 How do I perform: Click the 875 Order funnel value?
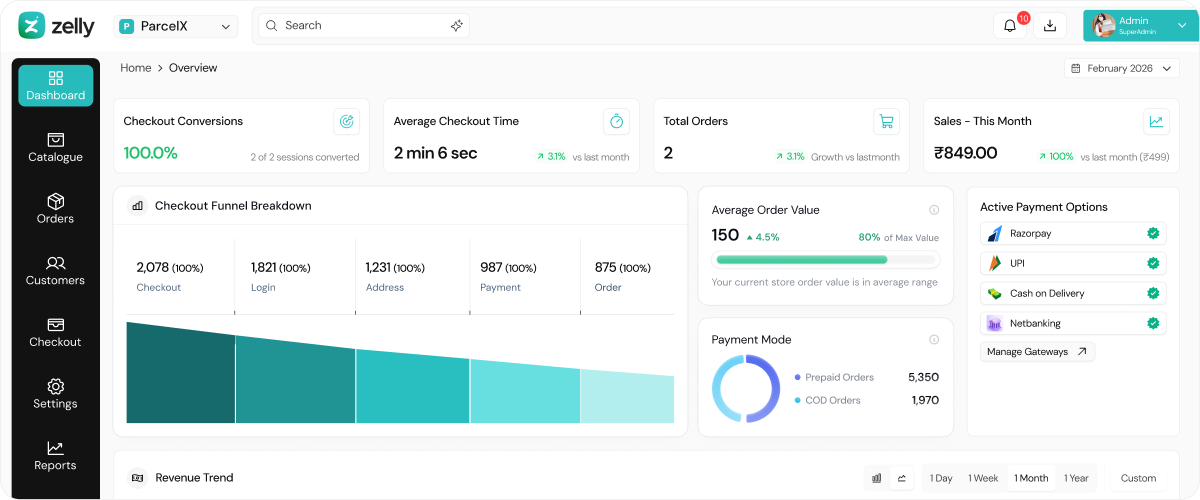pyautogui.click(x=622, y=268)
